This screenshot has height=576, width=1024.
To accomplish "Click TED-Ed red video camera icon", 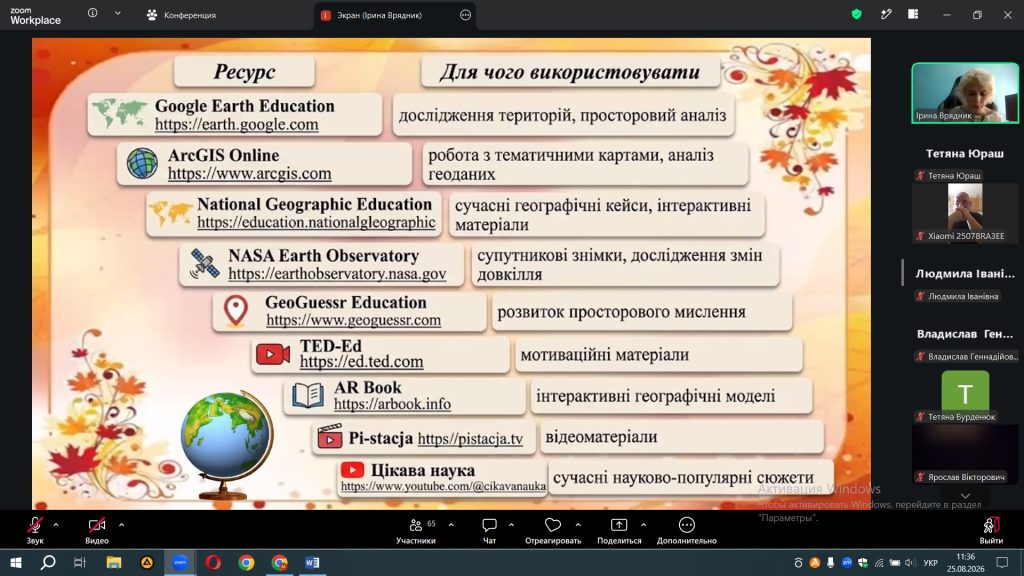I will point(273,354).
